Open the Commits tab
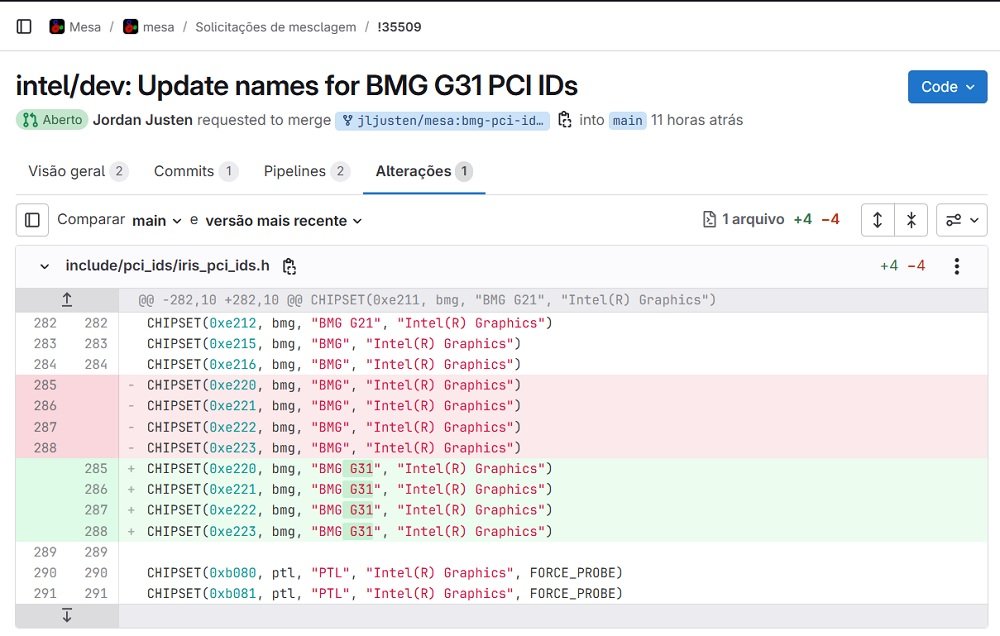 195,171
